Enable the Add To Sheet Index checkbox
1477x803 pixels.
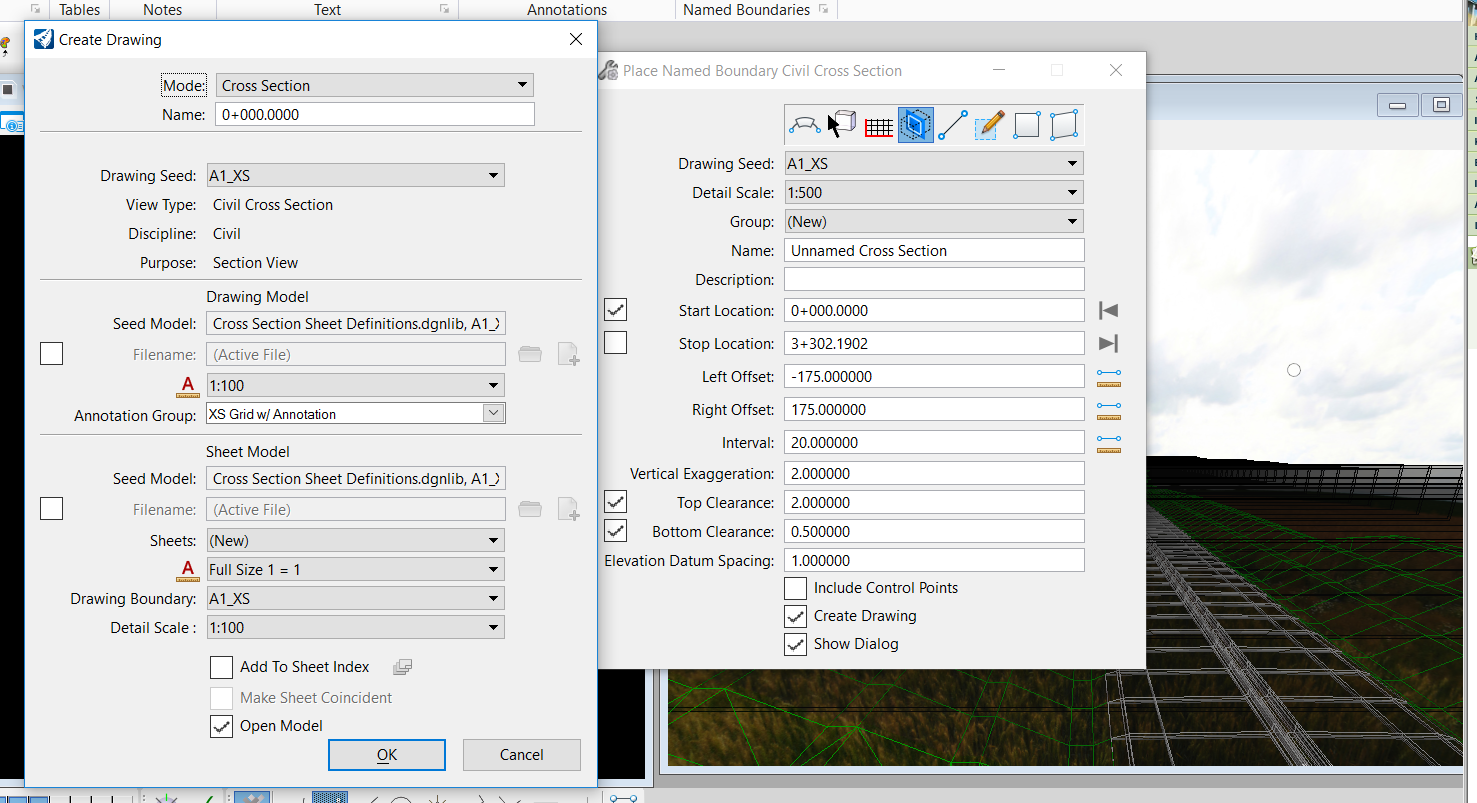point(221,667)
